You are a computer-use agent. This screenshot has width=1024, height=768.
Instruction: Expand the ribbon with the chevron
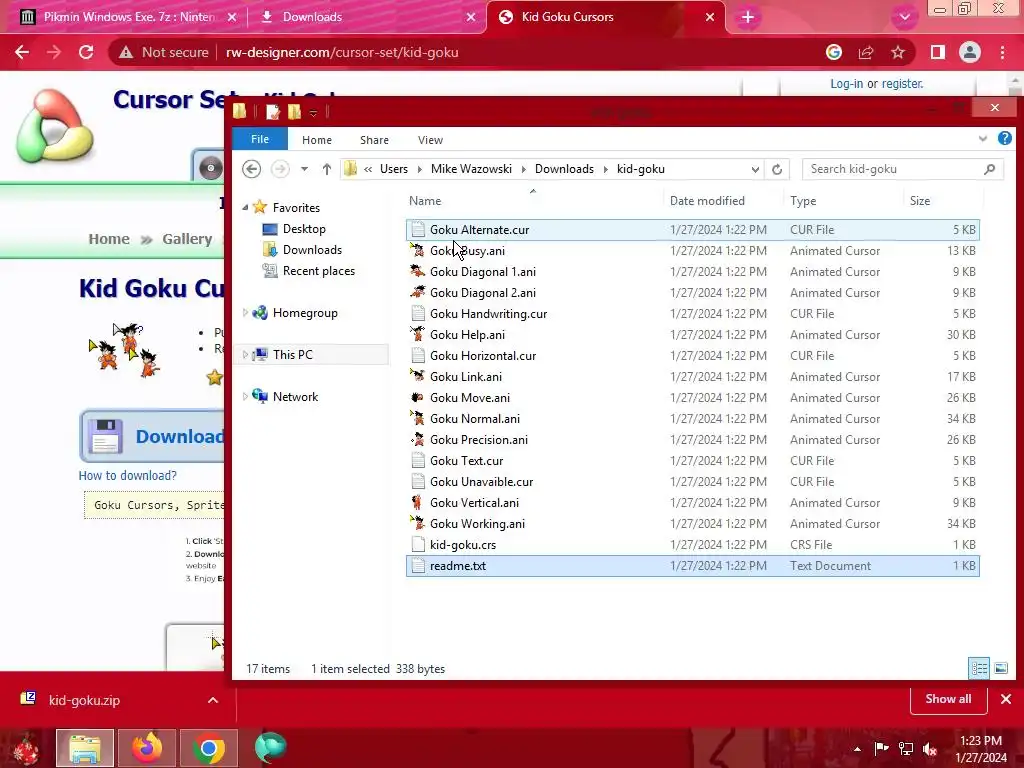983,138
